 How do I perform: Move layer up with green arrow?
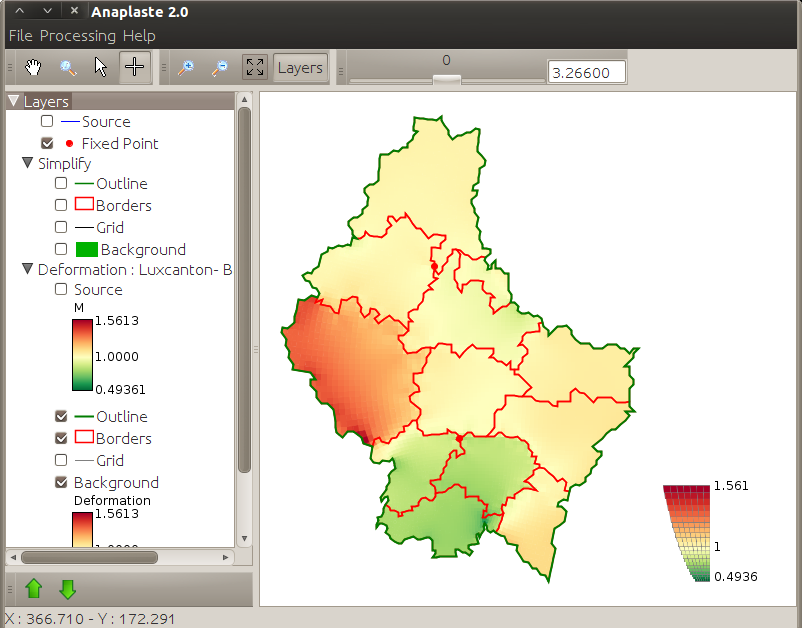coord(34,589)
